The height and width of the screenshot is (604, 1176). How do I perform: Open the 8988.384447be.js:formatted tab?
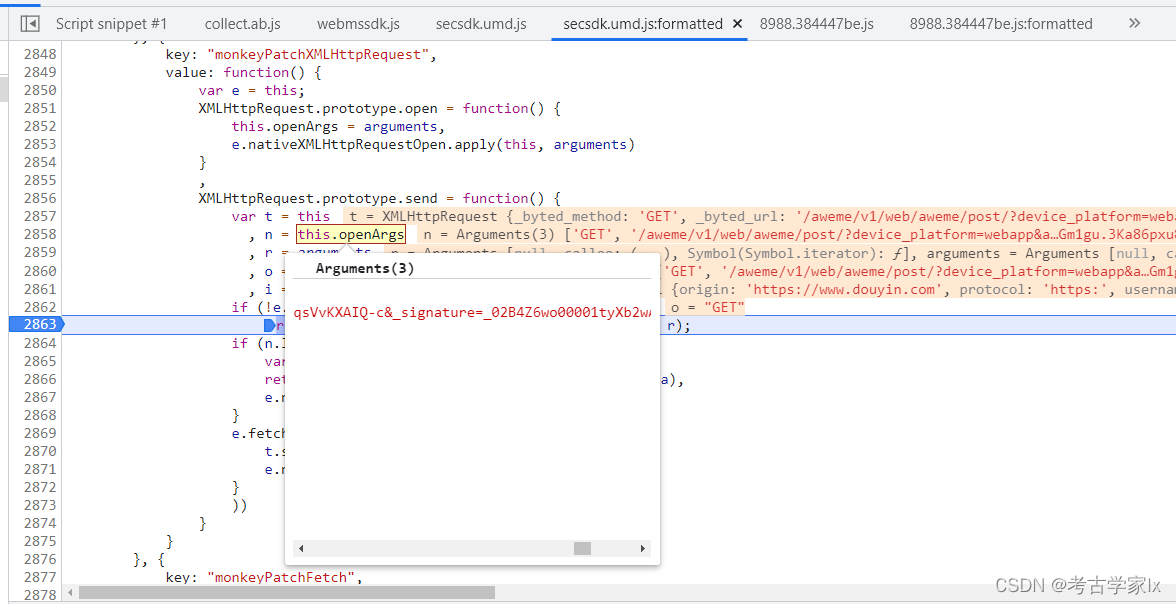[x=1001, y=24]
